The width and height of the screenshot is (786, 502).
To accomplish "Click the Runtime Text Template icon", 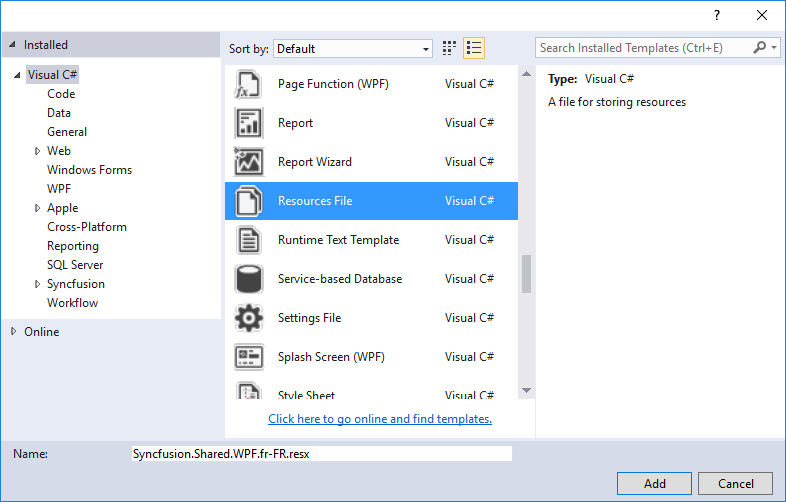I will click(x=249, y=240).
